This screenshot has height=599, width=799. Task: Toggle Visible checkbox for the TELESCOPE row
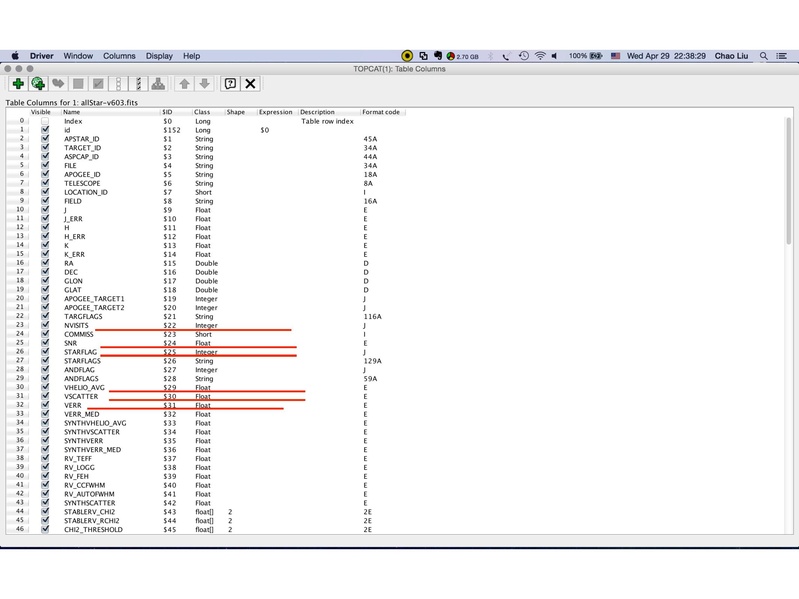click(x=45, y=184)
